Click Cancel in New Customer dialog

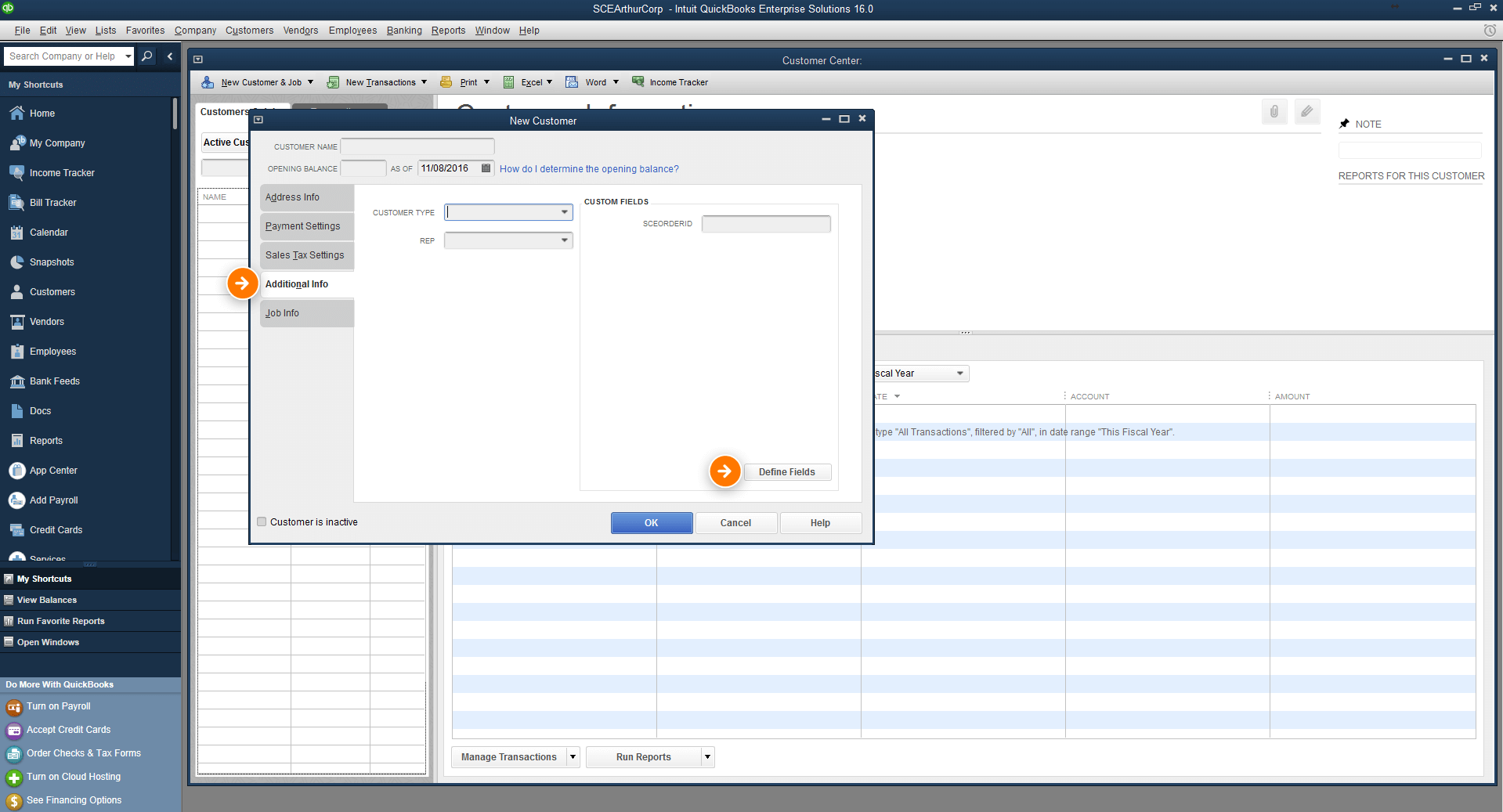tap(735, 523)
